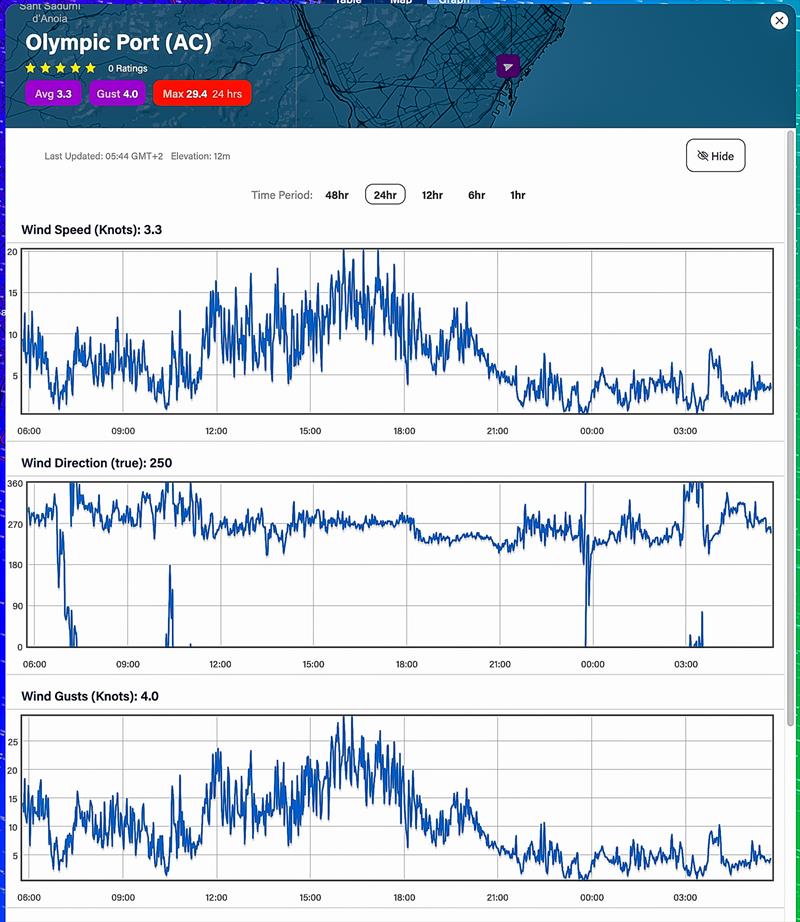Click 21:00 label under Wind Speed chart
Image resolution: width=800 pixels, height=922 pixels.
(x=497, y=431)
